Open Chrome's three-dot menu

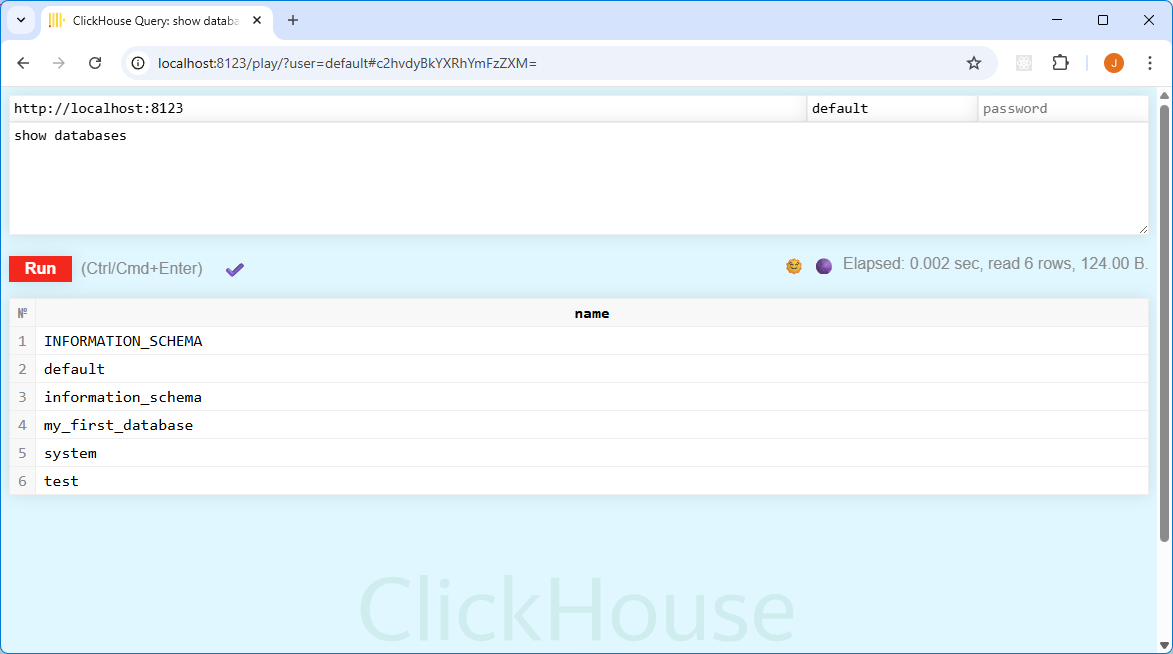1150,62
